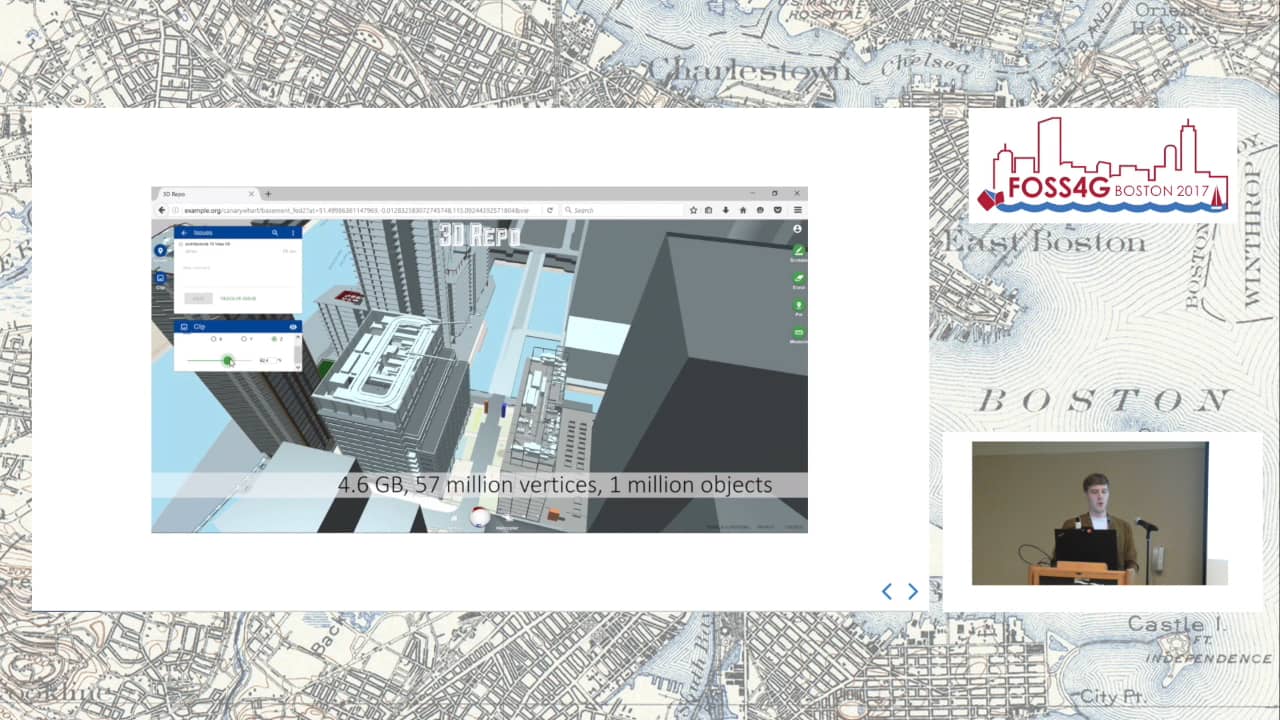Viewport: 1280px width, 720px height.
Task: Click the browser address bar URL
Action: [x=356, y=210]
